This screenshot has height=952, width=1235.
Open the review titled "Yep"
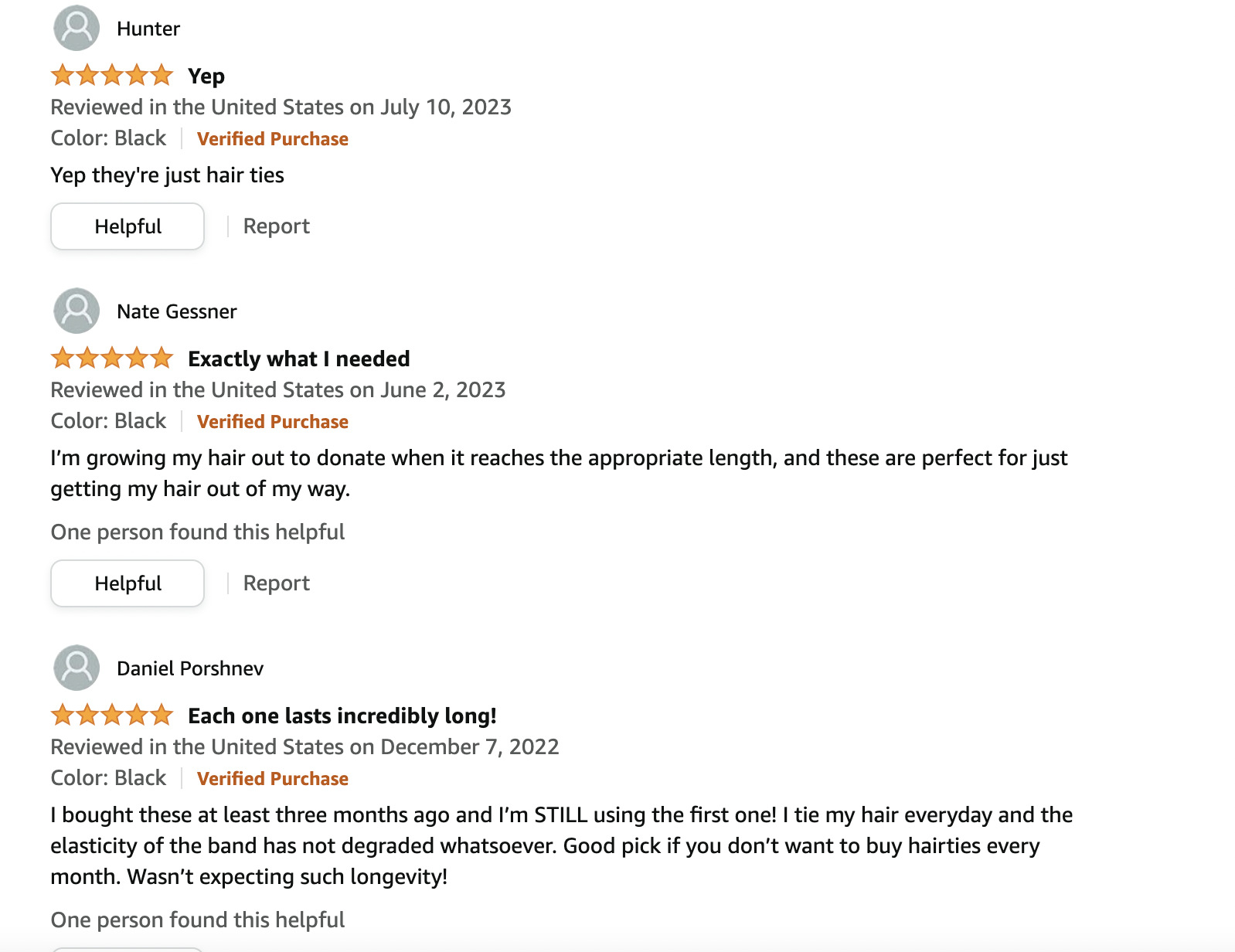click(206, 76)
